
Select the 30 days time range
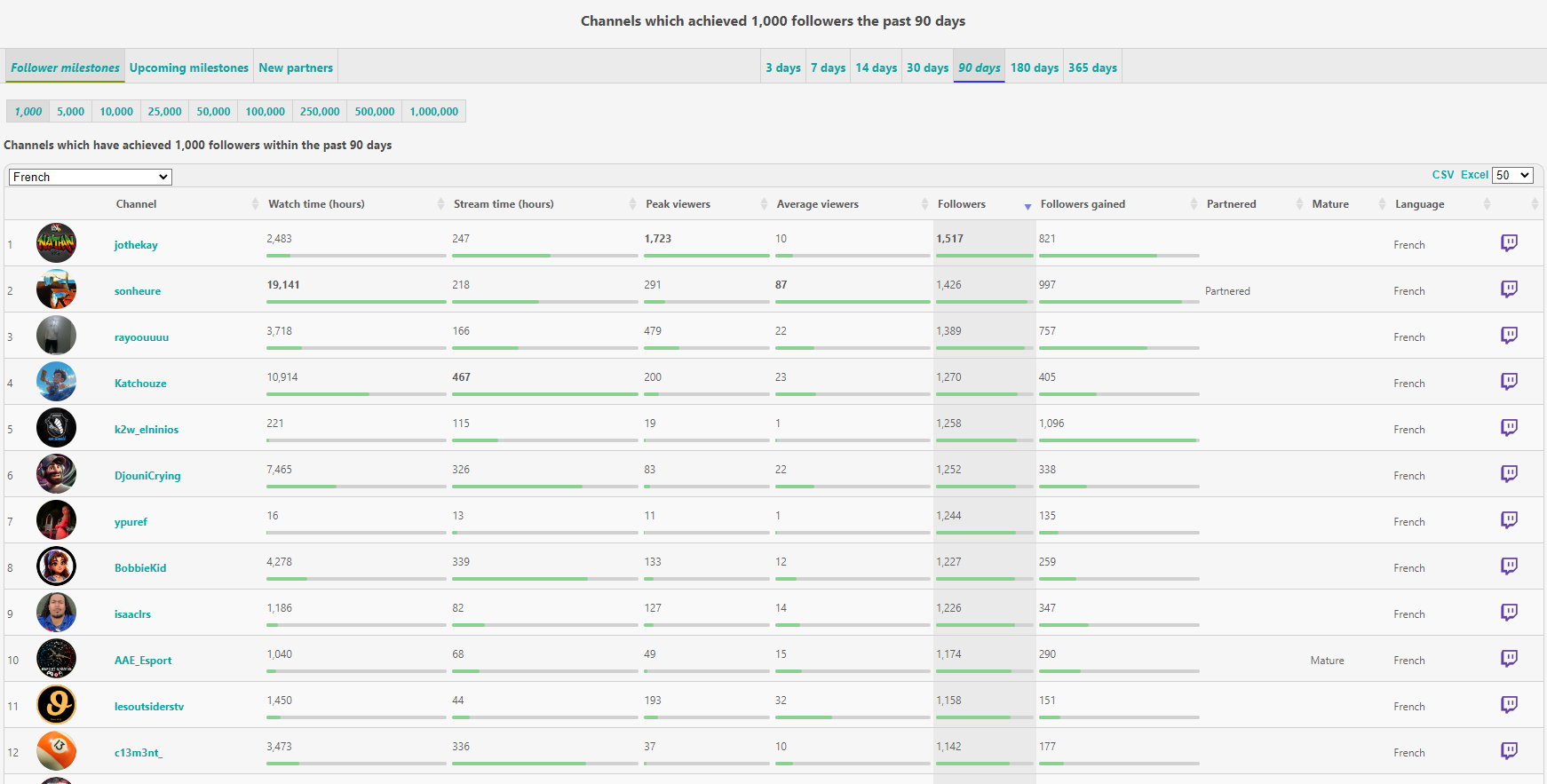click(x=927, y=67)
